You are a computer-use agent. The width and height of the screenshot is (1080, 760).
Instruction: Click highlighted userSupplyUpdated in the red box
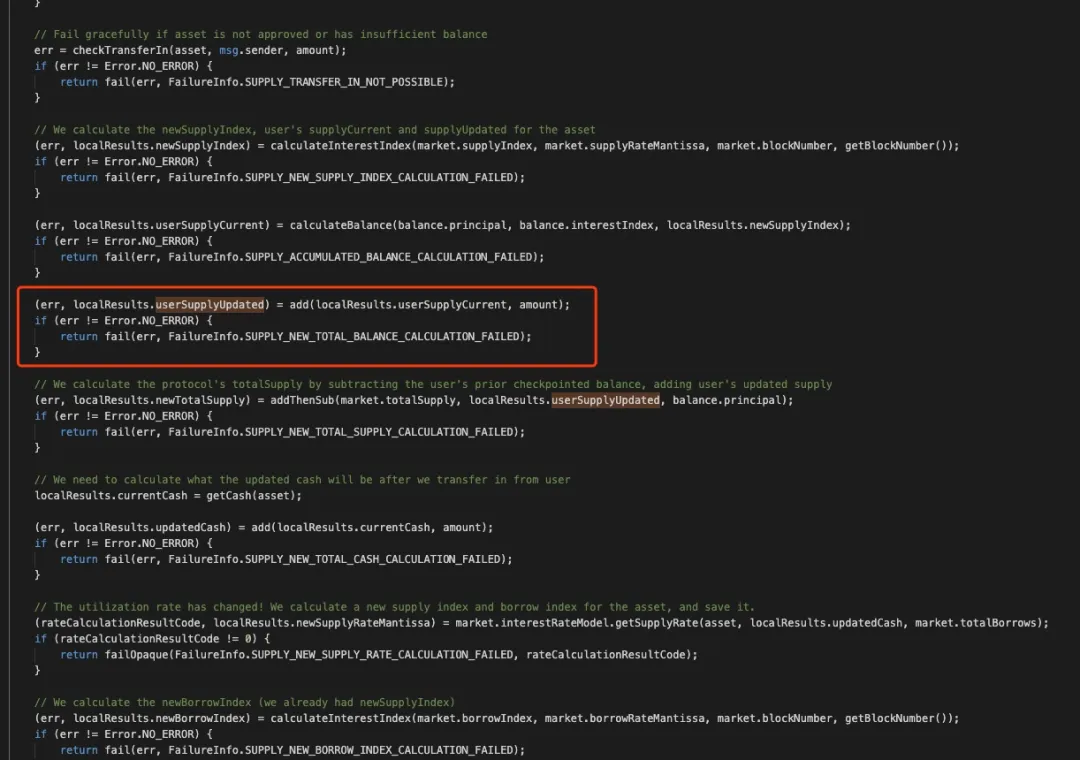pos(210,305)
